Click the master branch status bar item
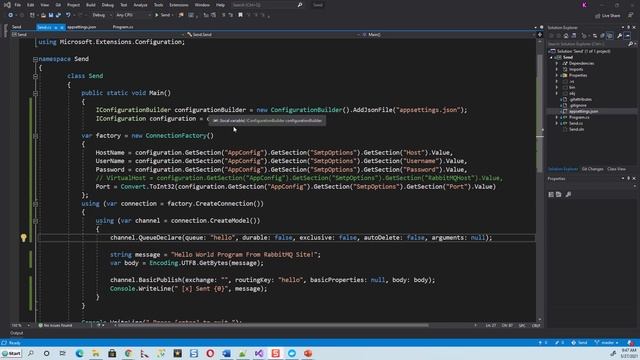640x360 pixels. click(x=607, y=342)
